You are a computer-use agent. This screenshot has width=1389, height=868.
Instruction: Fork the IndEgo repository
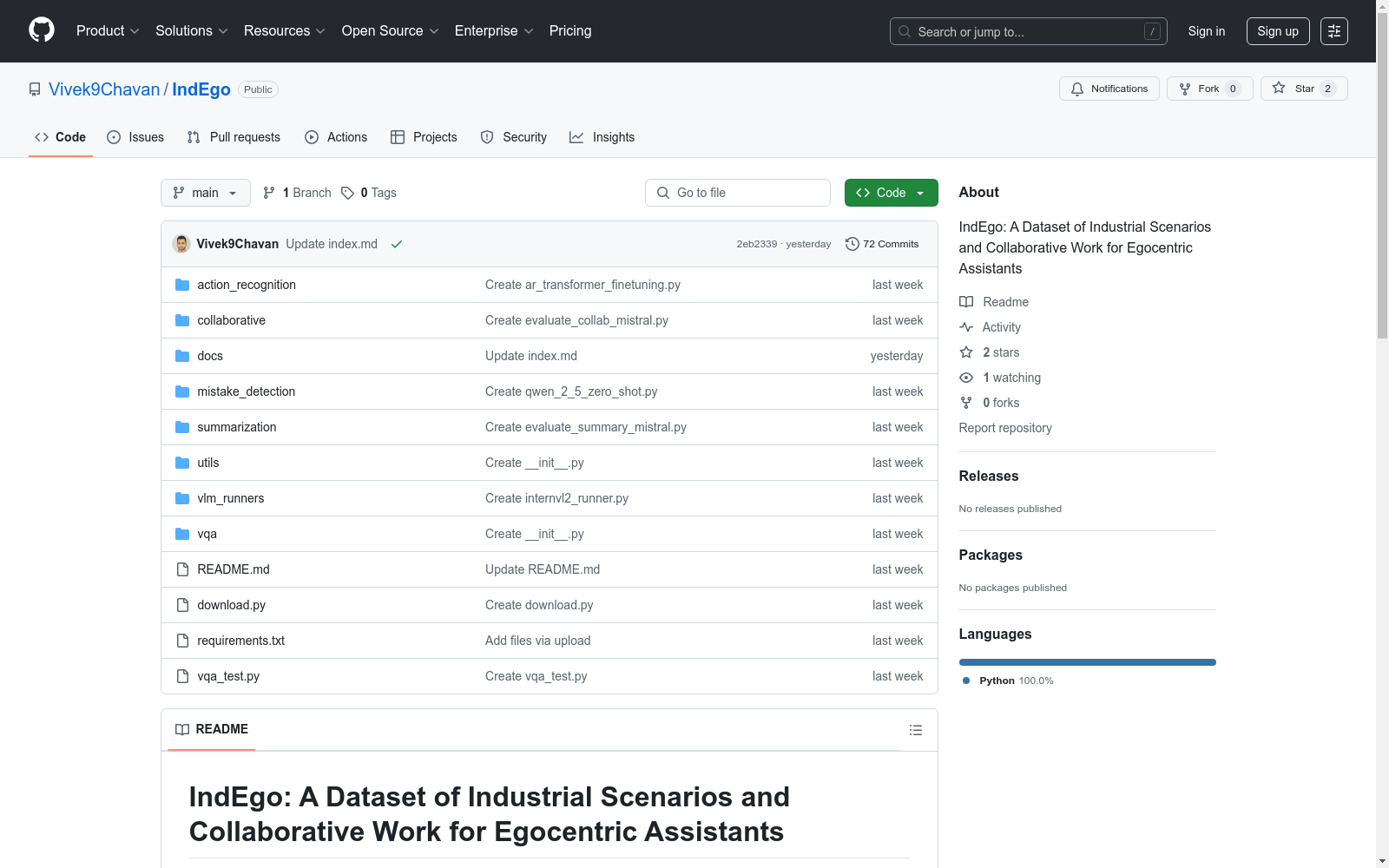click(1210, 89)
